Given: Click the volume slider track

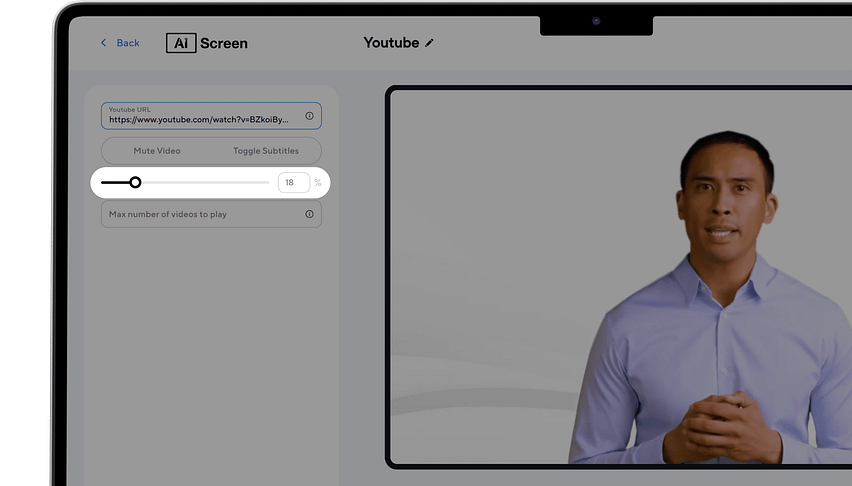Looking at the screenshot, I should point(185,183).
